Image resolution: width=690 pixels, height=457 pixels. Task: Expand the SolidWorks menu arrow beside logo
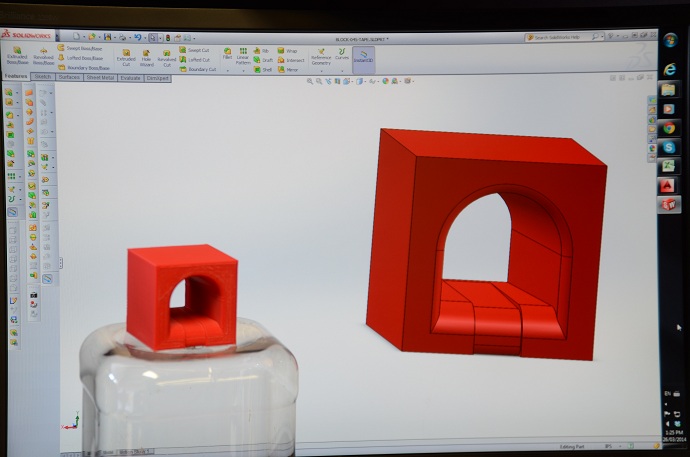[57, 36]
